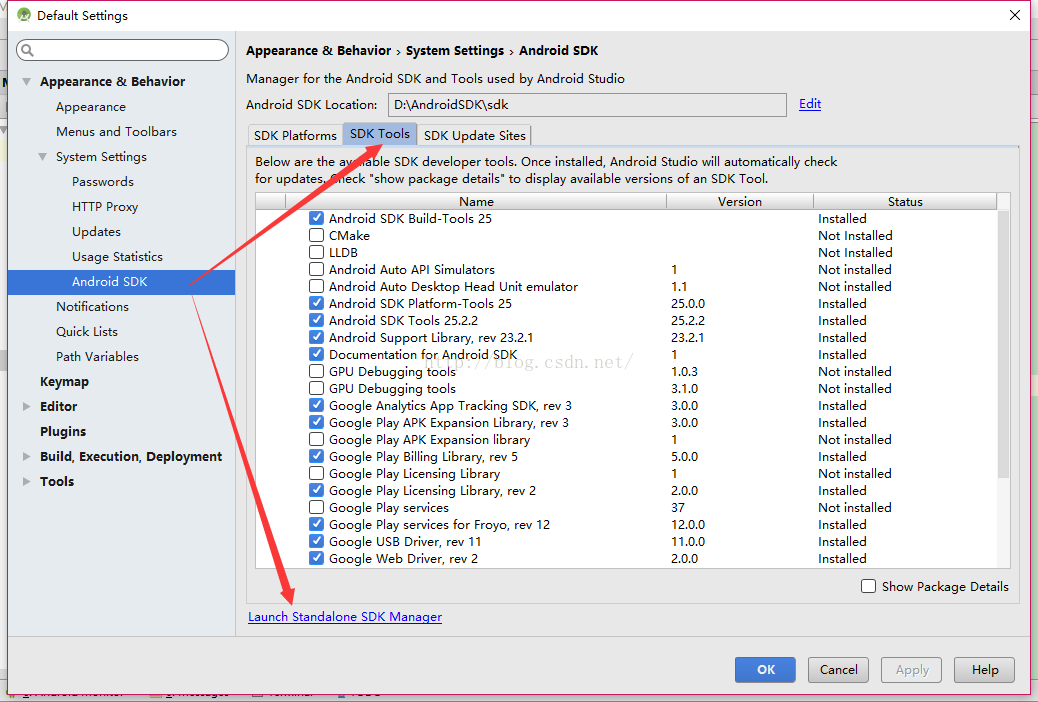
Task: Collapse the Appearance & Behavior tree node
Action: [x=26, y=81]
